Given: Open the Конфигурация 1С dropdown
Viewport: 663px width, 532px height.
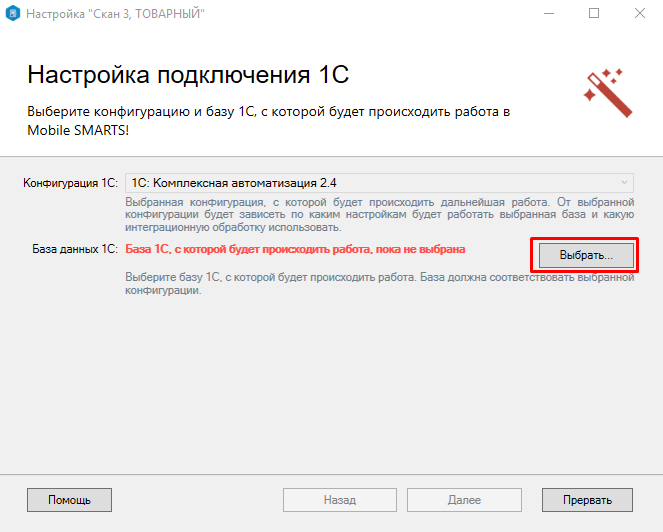Looking at the screenshot, I should click(379, 183).
